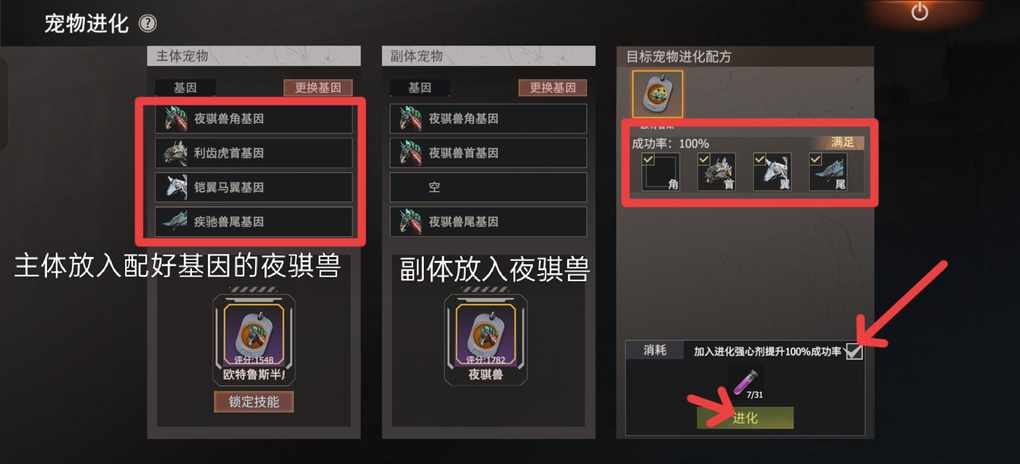
Task: Click 更换基因 for the secondary pet
Action: pos(552,88)
